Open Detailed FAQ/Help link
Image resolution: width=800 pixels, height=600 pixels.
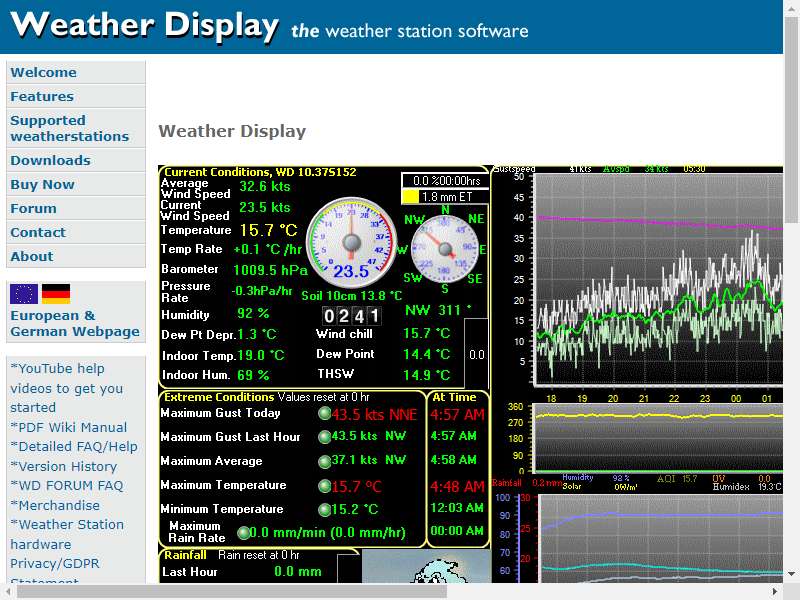[74, 446]
